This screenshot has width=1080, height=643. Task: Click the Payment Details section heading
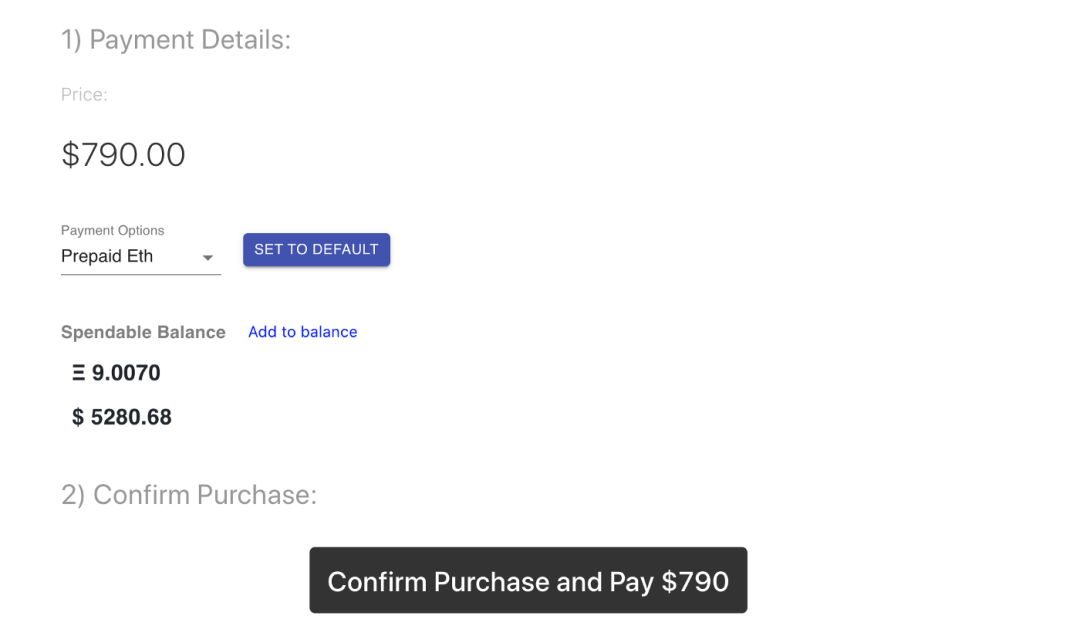(x=176, y=40)
